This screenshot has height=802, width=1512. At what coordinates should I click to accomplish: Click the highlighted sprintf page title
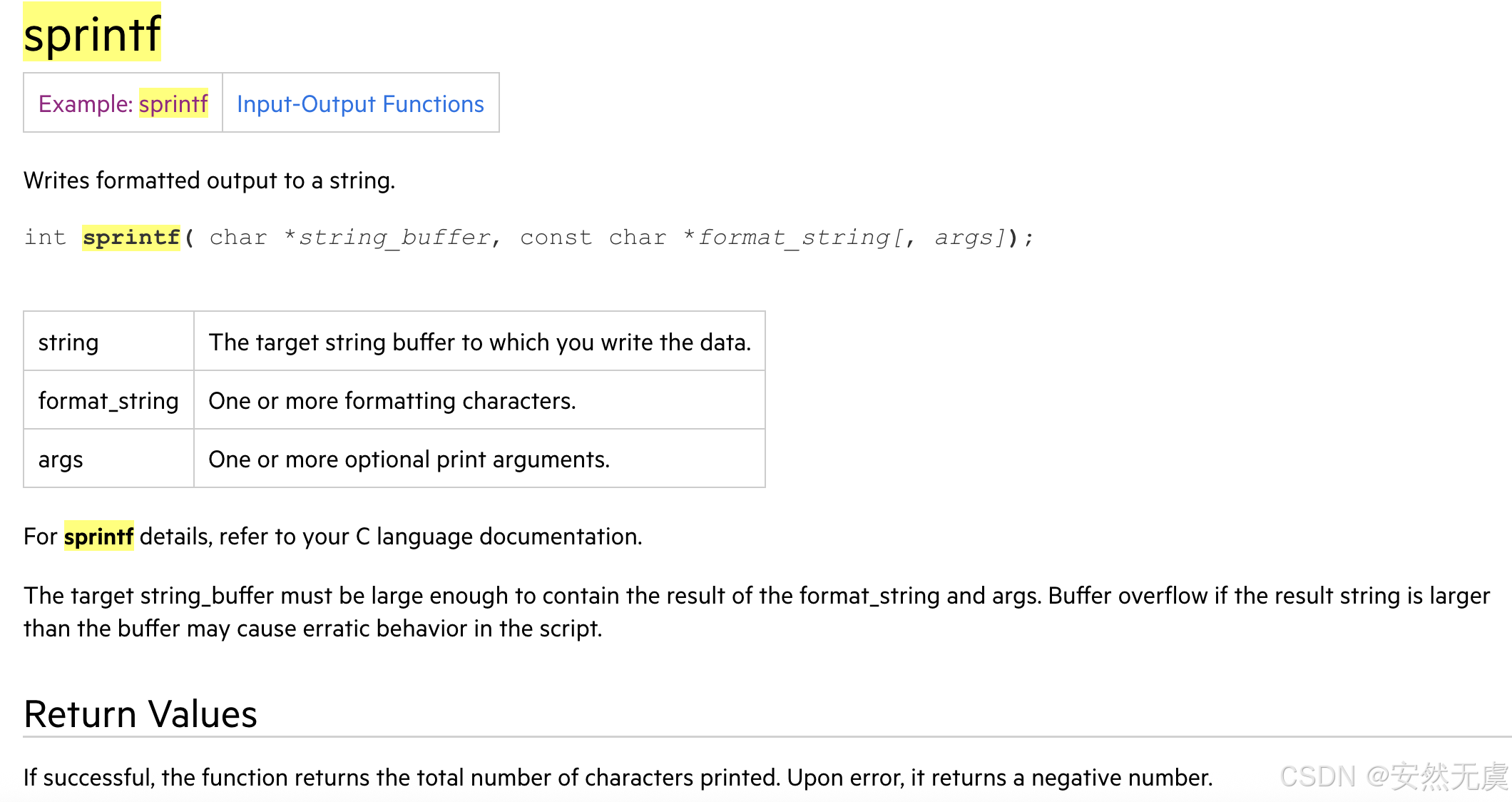click(92, 34)
